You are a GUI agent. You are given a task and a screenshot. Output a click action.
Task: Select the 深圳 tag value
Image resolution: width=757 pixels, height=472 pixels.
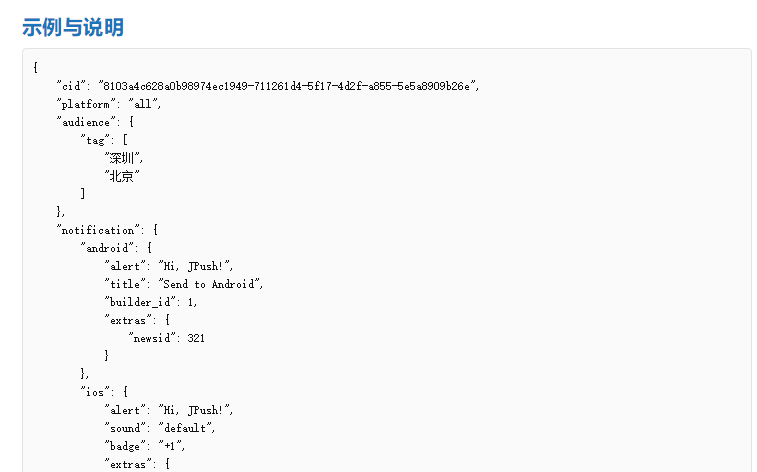pyautogui.click(x=124, y=158)
